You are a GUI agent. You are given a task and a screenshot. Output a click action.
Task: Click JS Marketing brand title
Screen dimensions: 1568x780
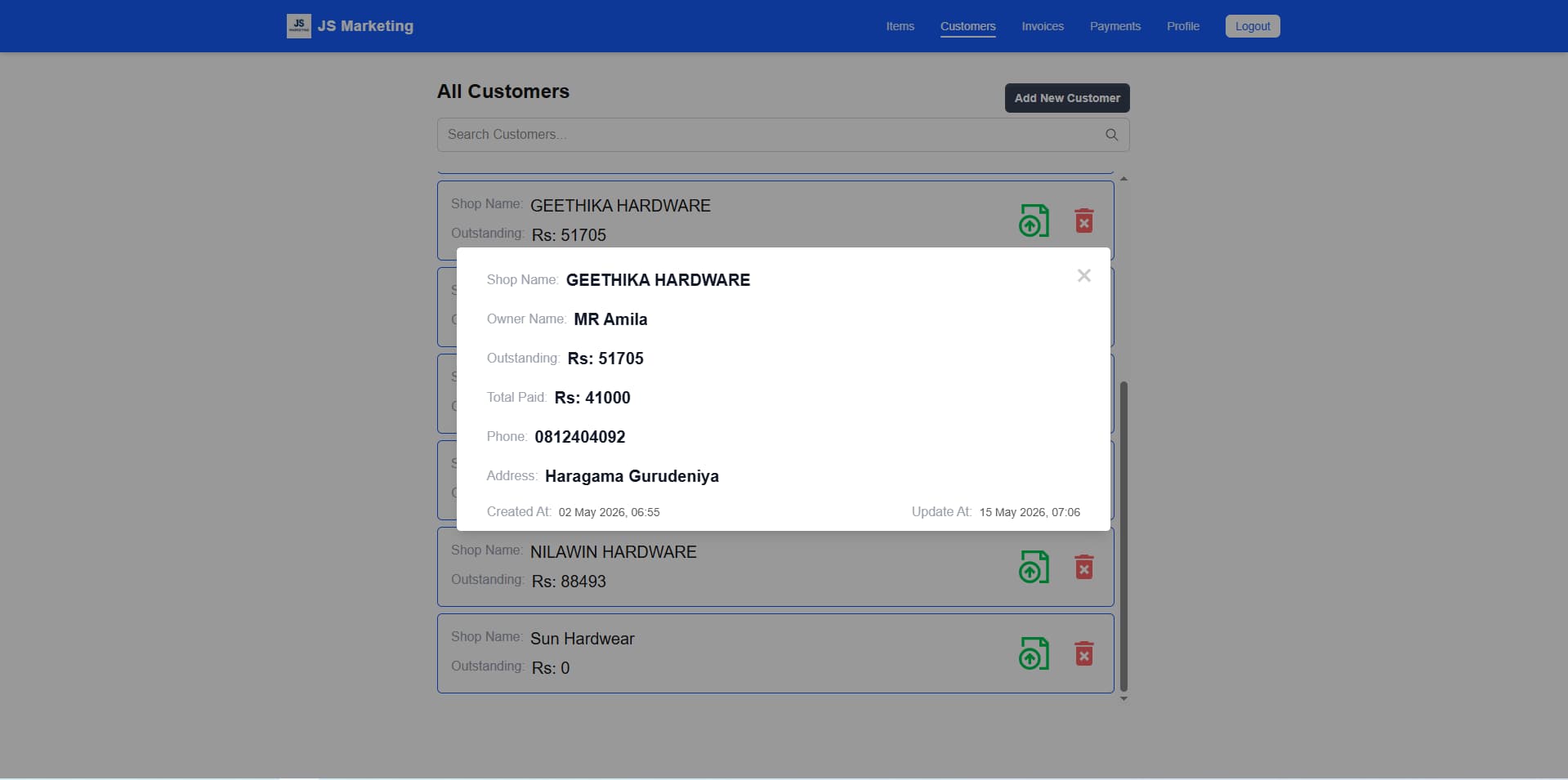click(x=365, y=26)
